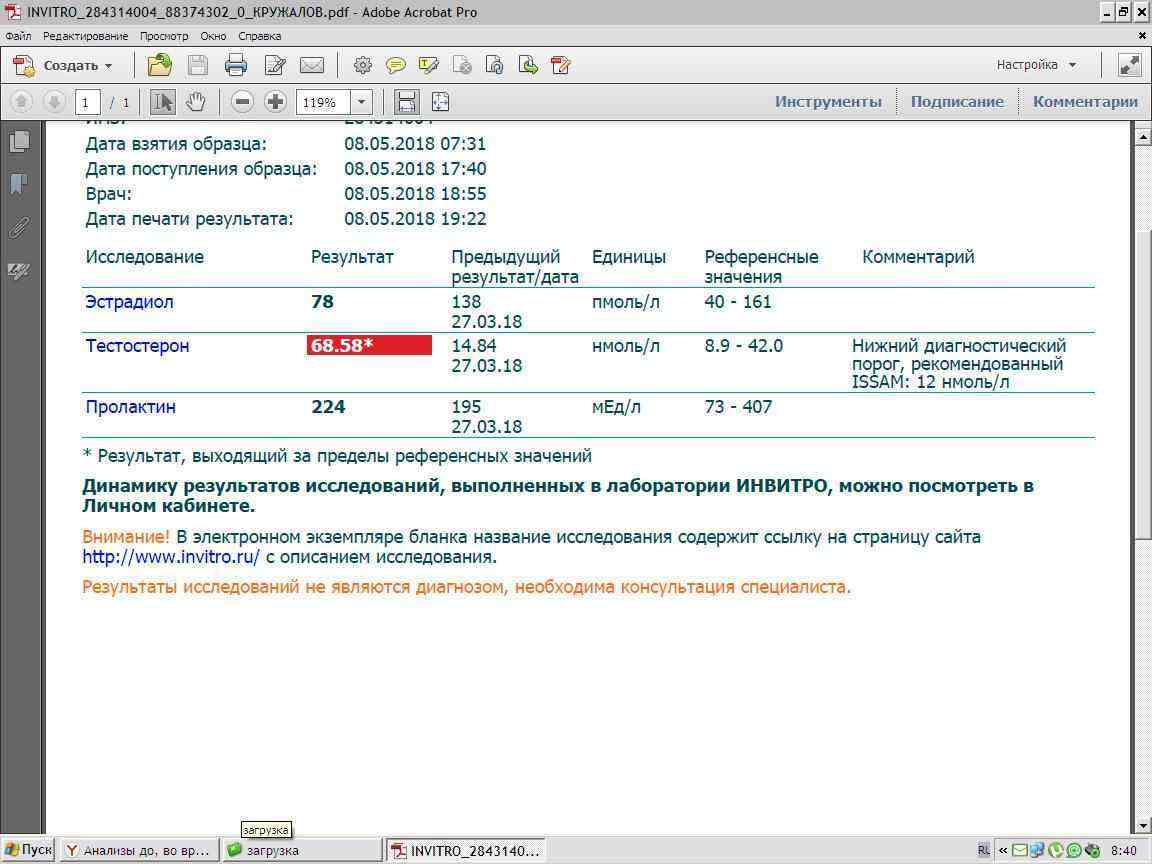
Task: Switch to the Анализы browser taskbar window
Action: [139, 850]
